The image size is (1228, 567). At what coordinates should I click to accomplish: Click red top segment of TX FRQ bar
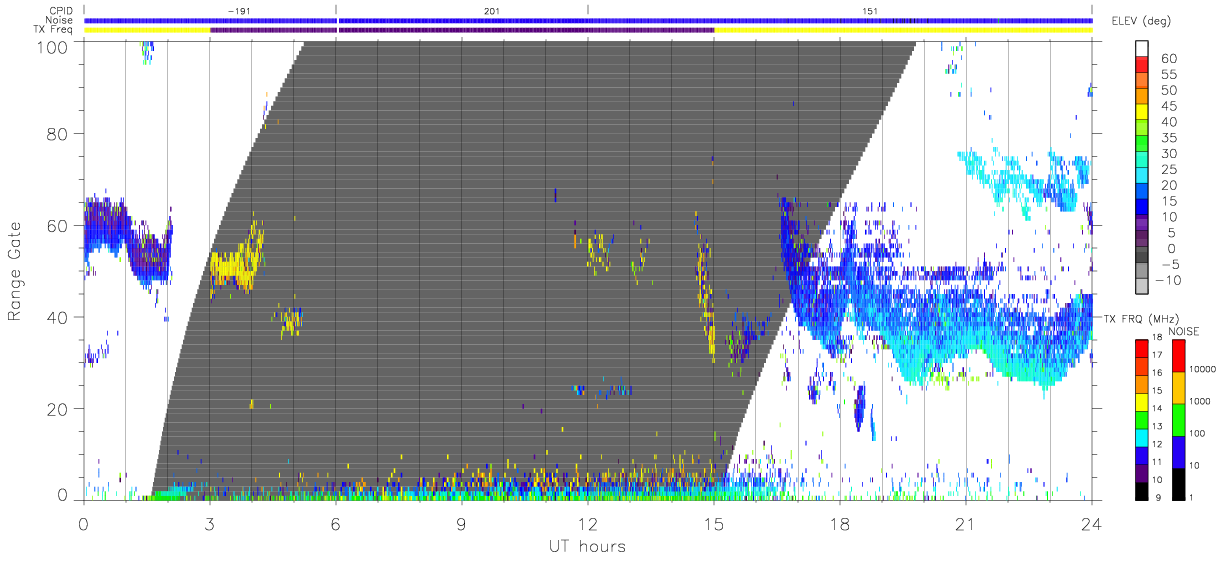[x=1141, y=346]
